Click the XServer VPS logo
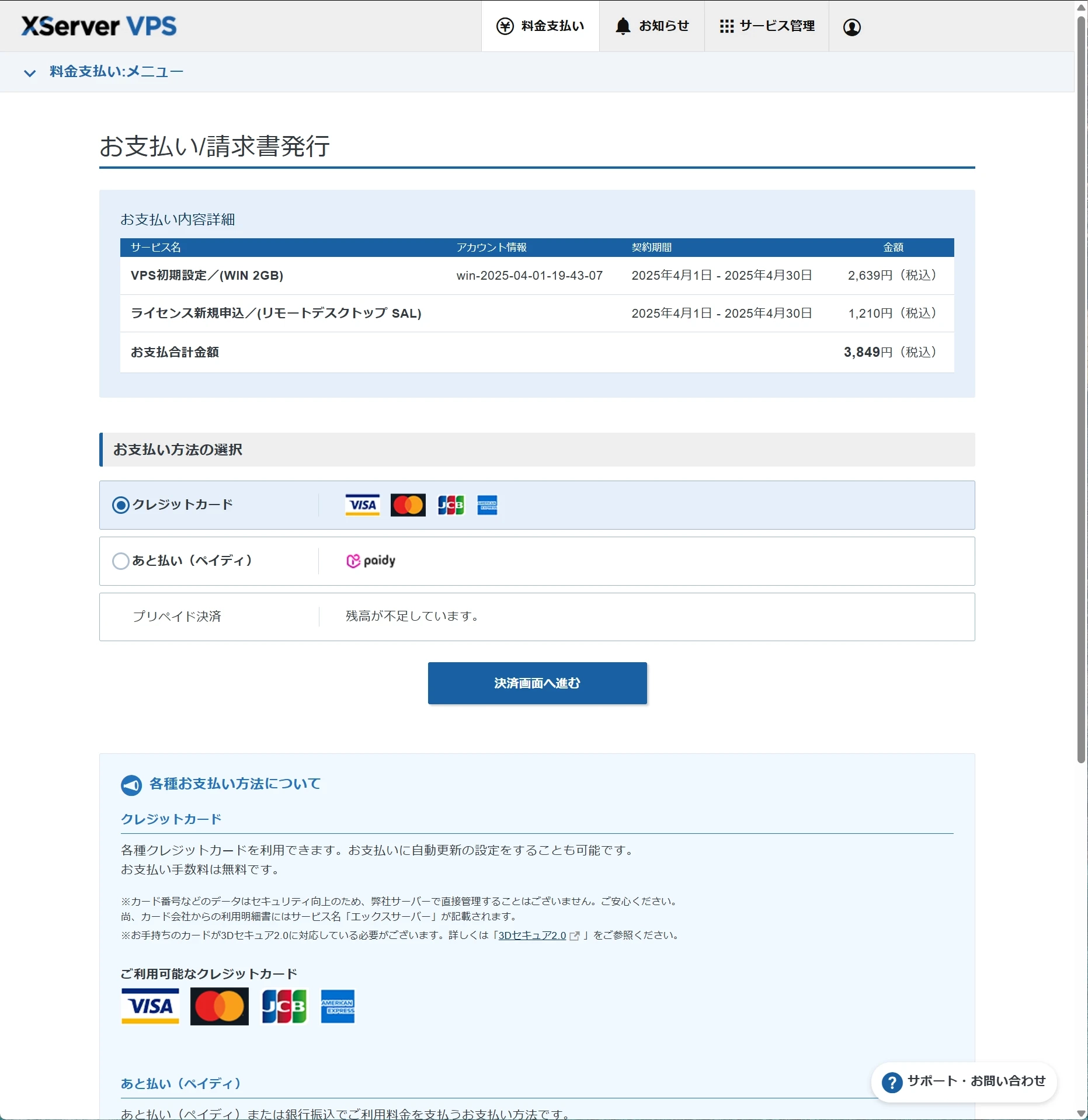Viewport: 1088px width, 1120px height. 99,26
